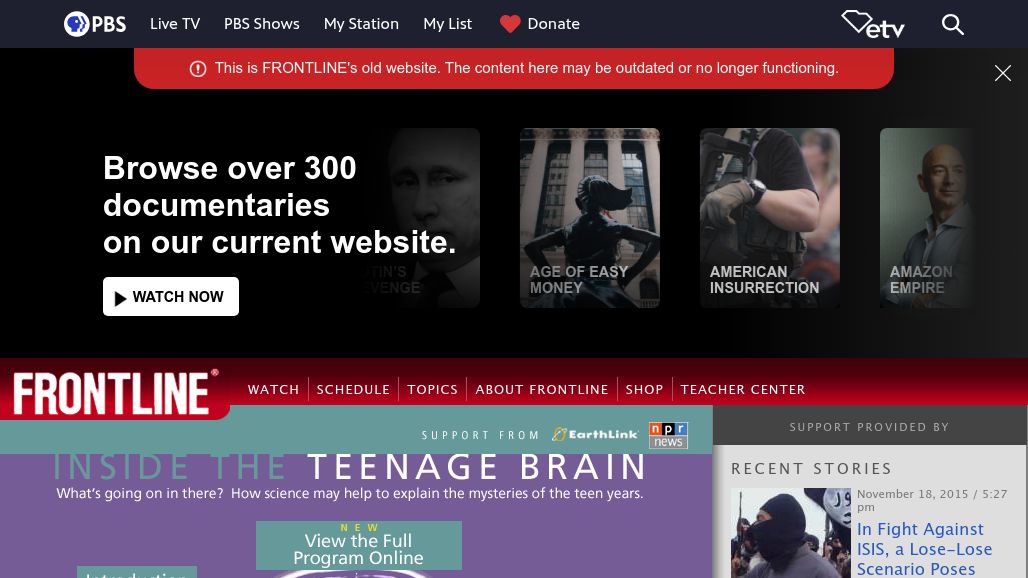Open the PBS Shows menu
This screenshot has height=578, width=1028.
click(x=262, y=24)
